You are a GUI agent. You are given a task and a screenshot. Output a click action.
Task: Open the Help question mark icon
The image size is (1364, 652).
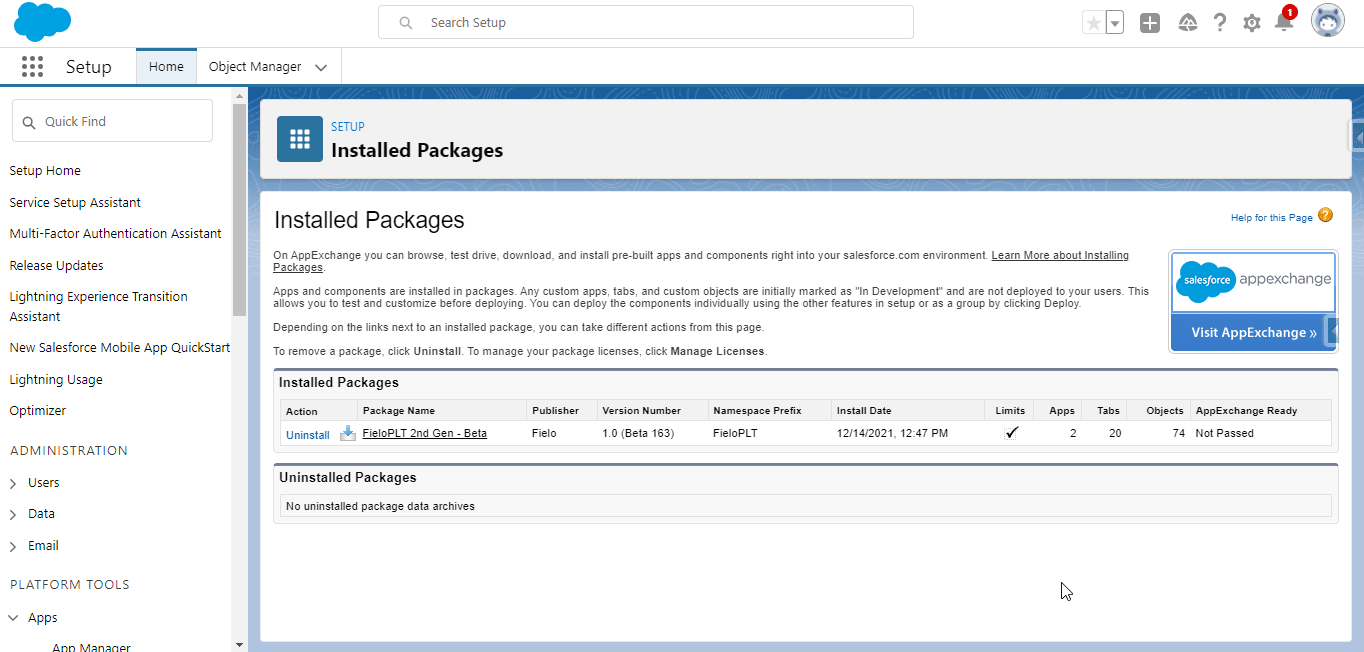pyautogui.click(x=1220, y=23)
